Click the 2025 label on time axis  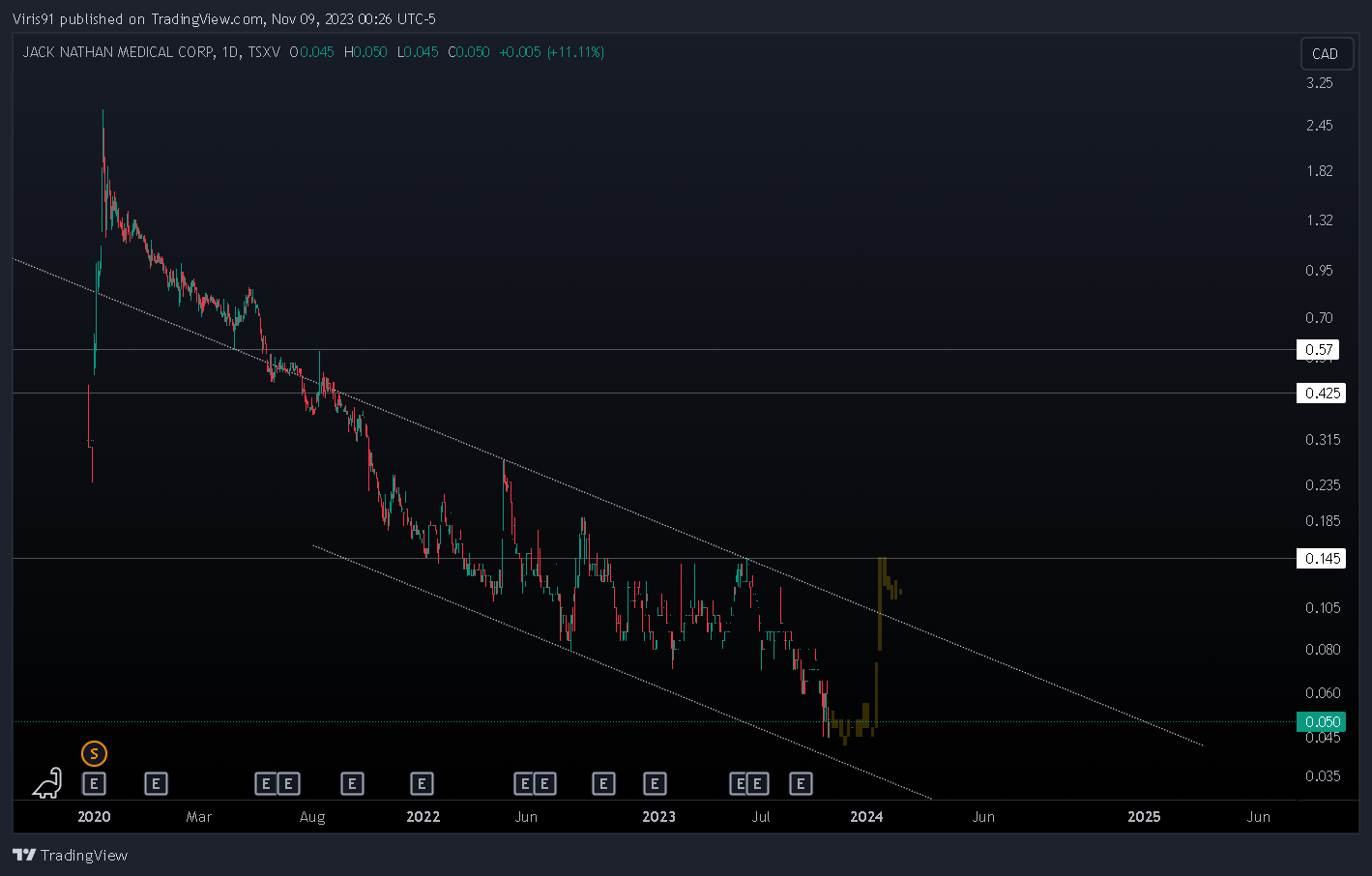(x=1144, y=817)
